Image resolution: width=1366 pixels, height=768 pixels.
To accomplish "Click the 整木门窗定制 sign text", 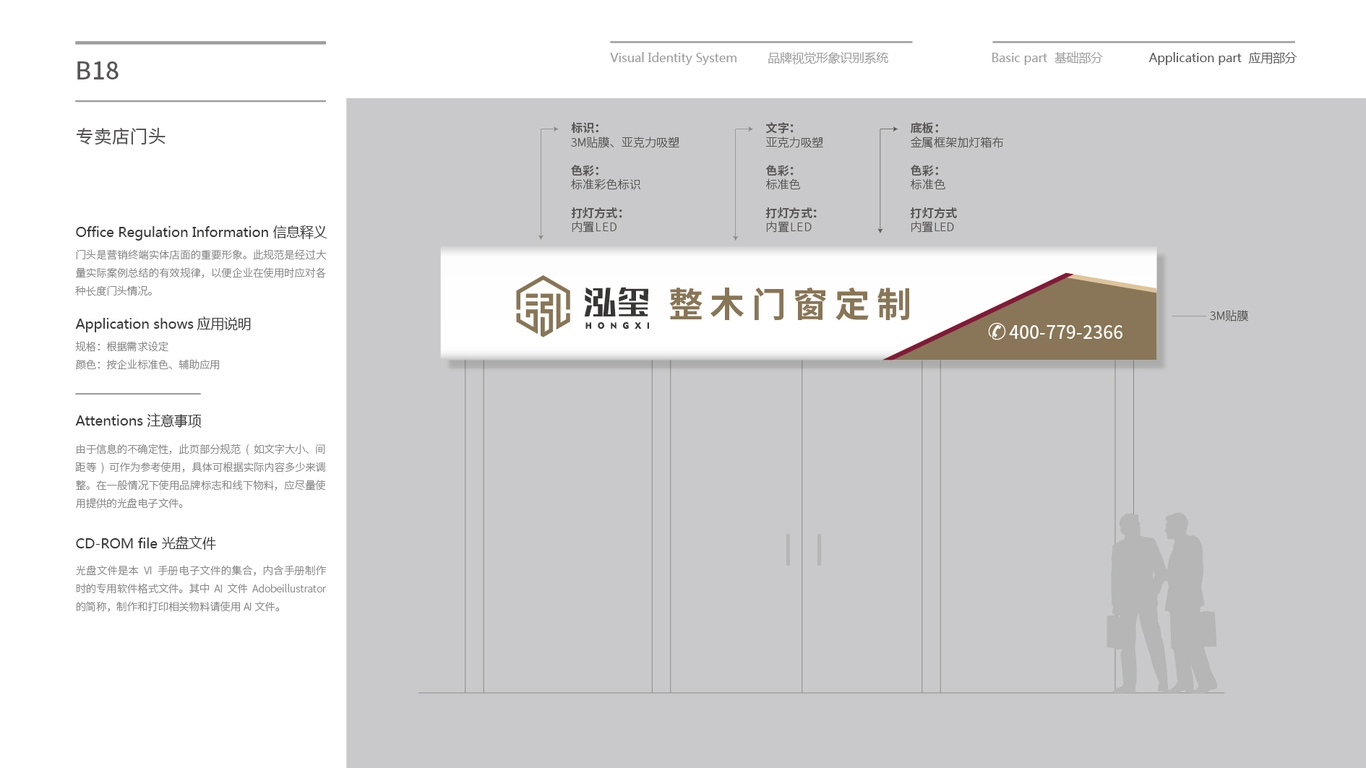I will click(x=790, y=304).
